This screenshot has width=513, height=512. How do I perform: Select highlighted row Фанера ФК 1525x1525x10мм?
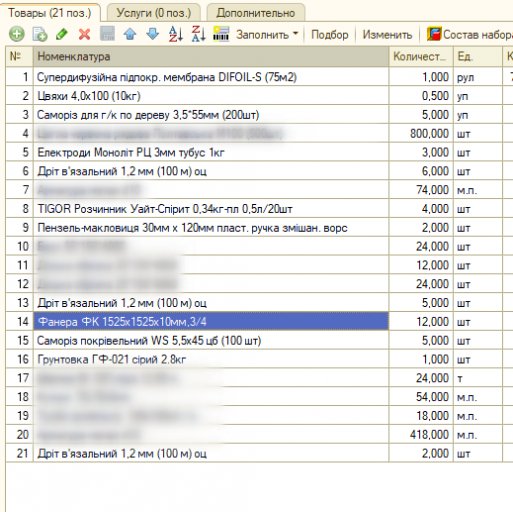coord(211,322)
